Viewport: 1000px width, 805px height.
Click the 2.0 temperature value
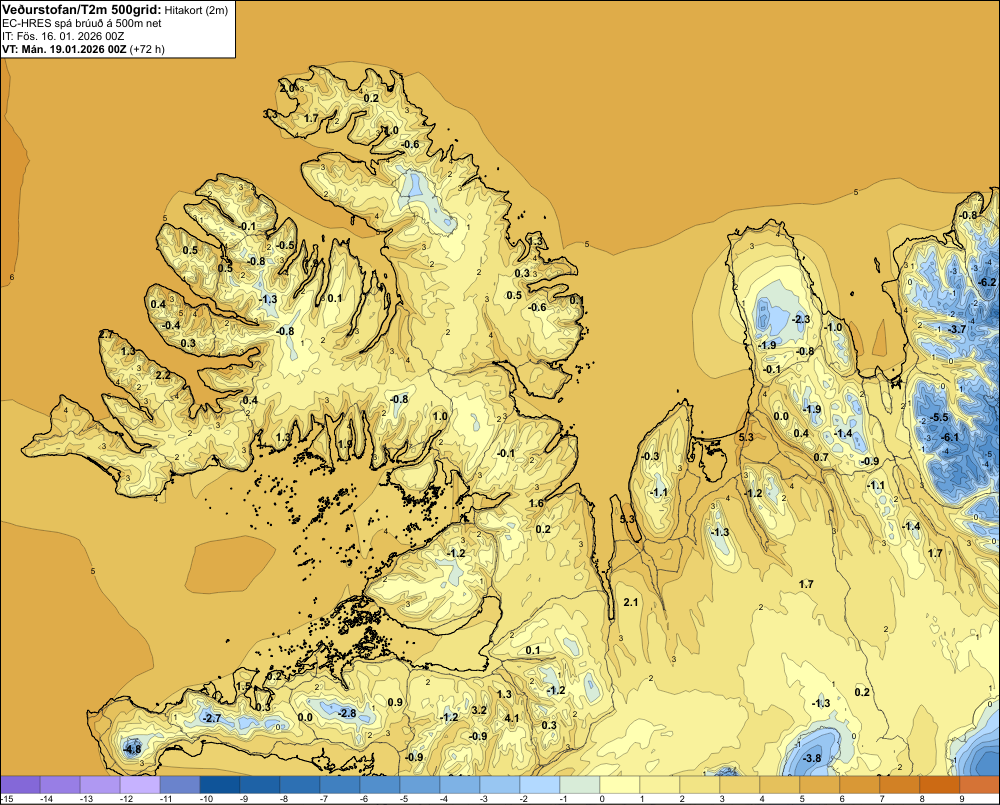click(288, 88)
